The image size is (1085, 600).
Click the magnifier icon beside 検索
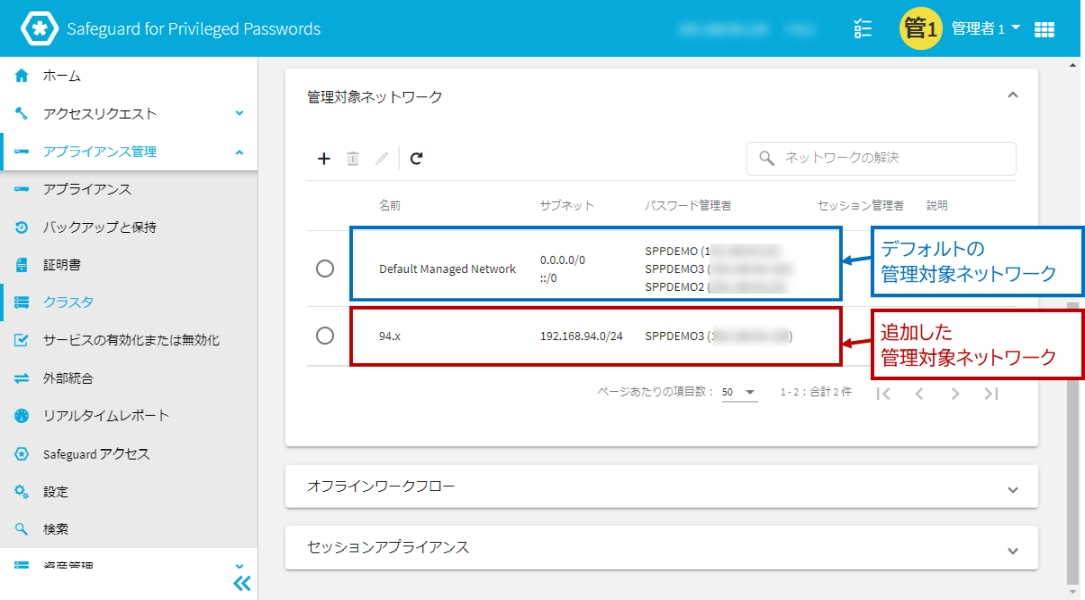[x=21, y=529]
